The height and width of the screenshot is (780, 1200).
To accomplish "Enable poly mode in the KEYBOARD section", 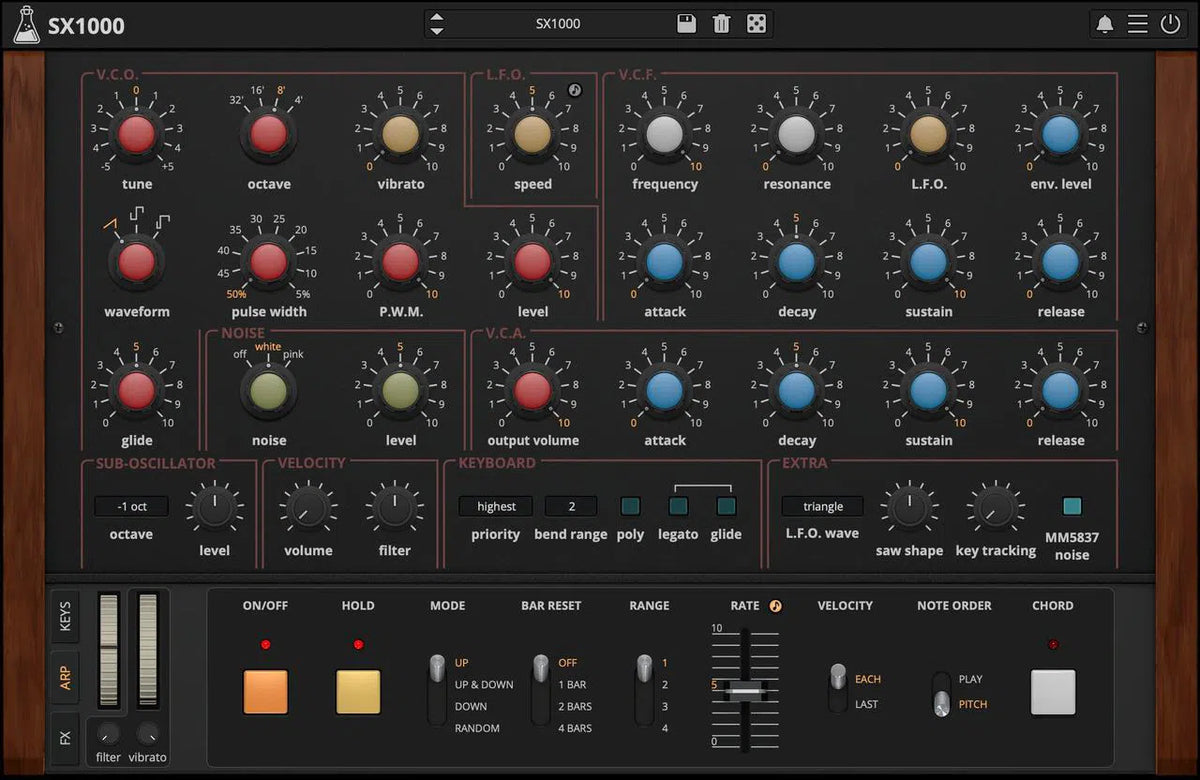I will click(x=629, y=506).
